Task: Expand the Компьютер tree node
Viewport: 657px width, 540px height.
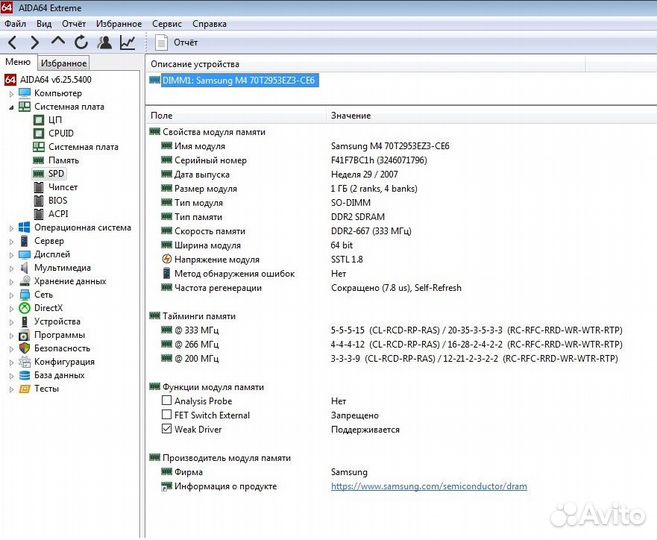Action: [x=12, y=94]
